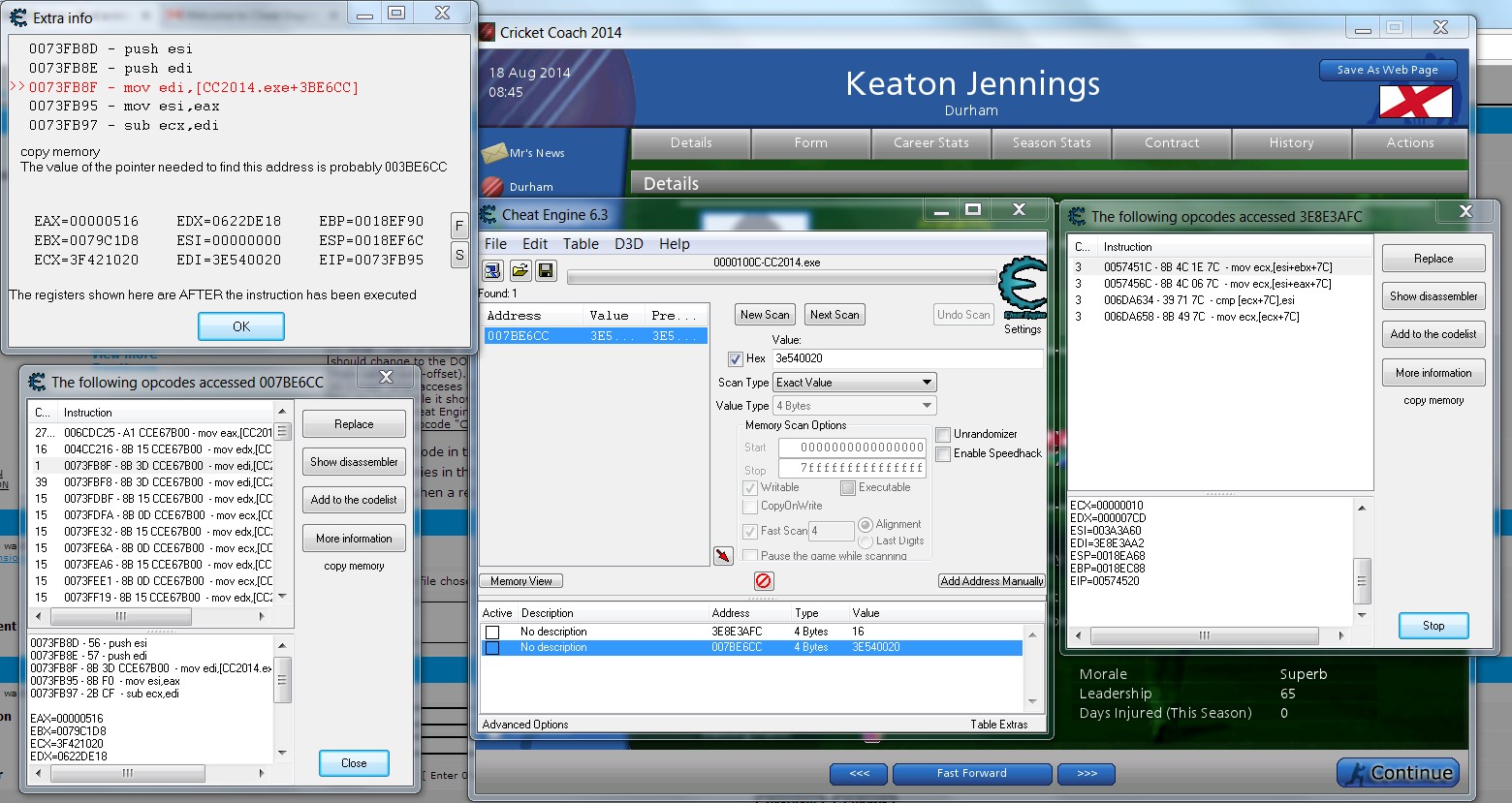Click the S stack view button
Viewport: 1512px width, 803px height.
click(459, 255)
